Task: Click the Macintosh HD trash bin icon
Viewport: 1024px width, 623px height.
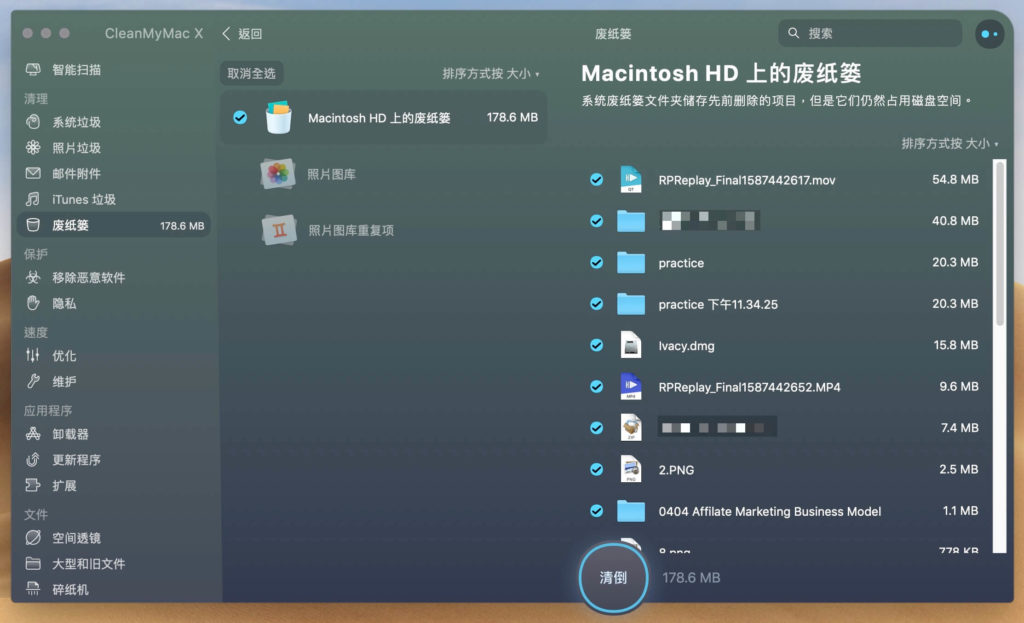Action: click(279, 118)
